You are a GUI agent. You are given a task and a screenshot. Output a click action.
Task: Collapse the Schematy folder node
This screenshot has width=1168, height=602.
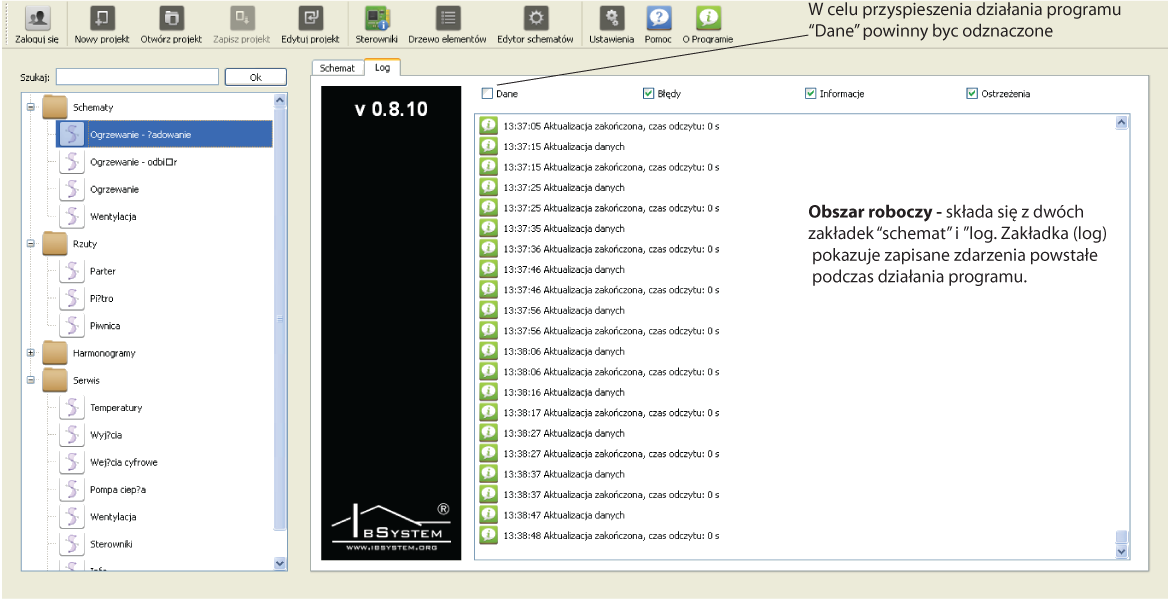pos(30,107)
